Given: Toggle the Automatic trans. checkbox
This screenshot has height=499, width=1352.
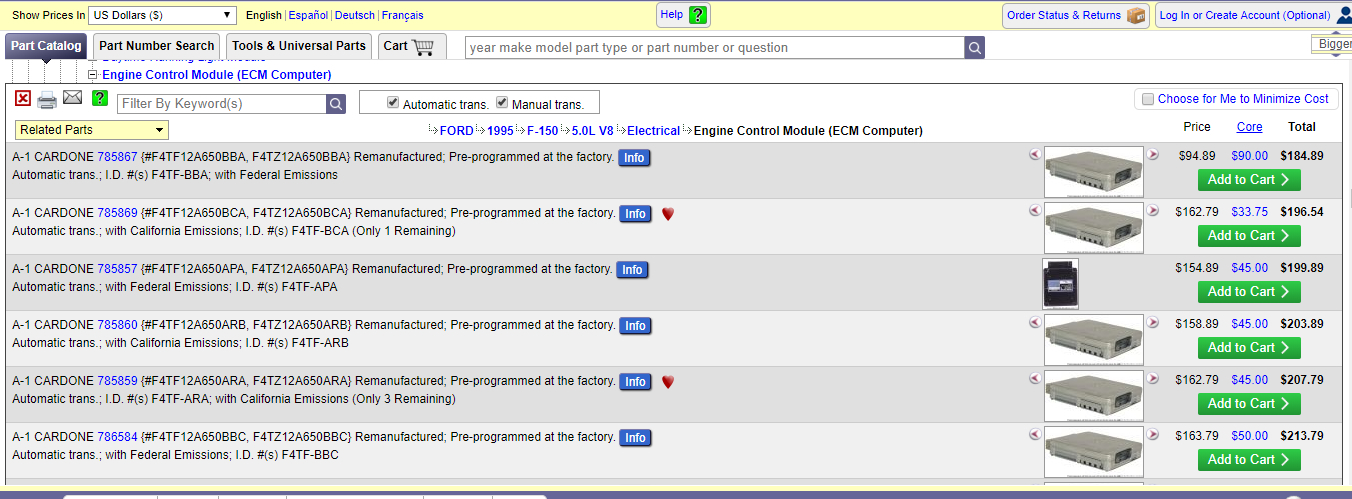Looking at the screenshot, I should (x=393, y=103).
